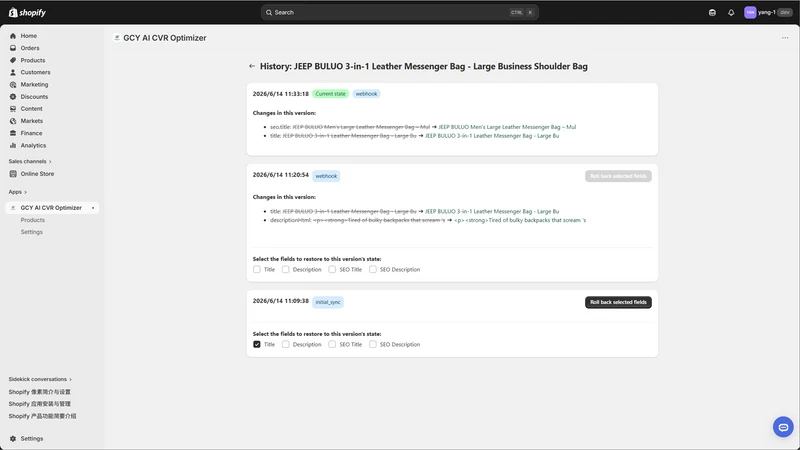Screen dimensions: 800x450
Task: Click the webhook badge on 11:20:54 version
Action: pos(326,176)
